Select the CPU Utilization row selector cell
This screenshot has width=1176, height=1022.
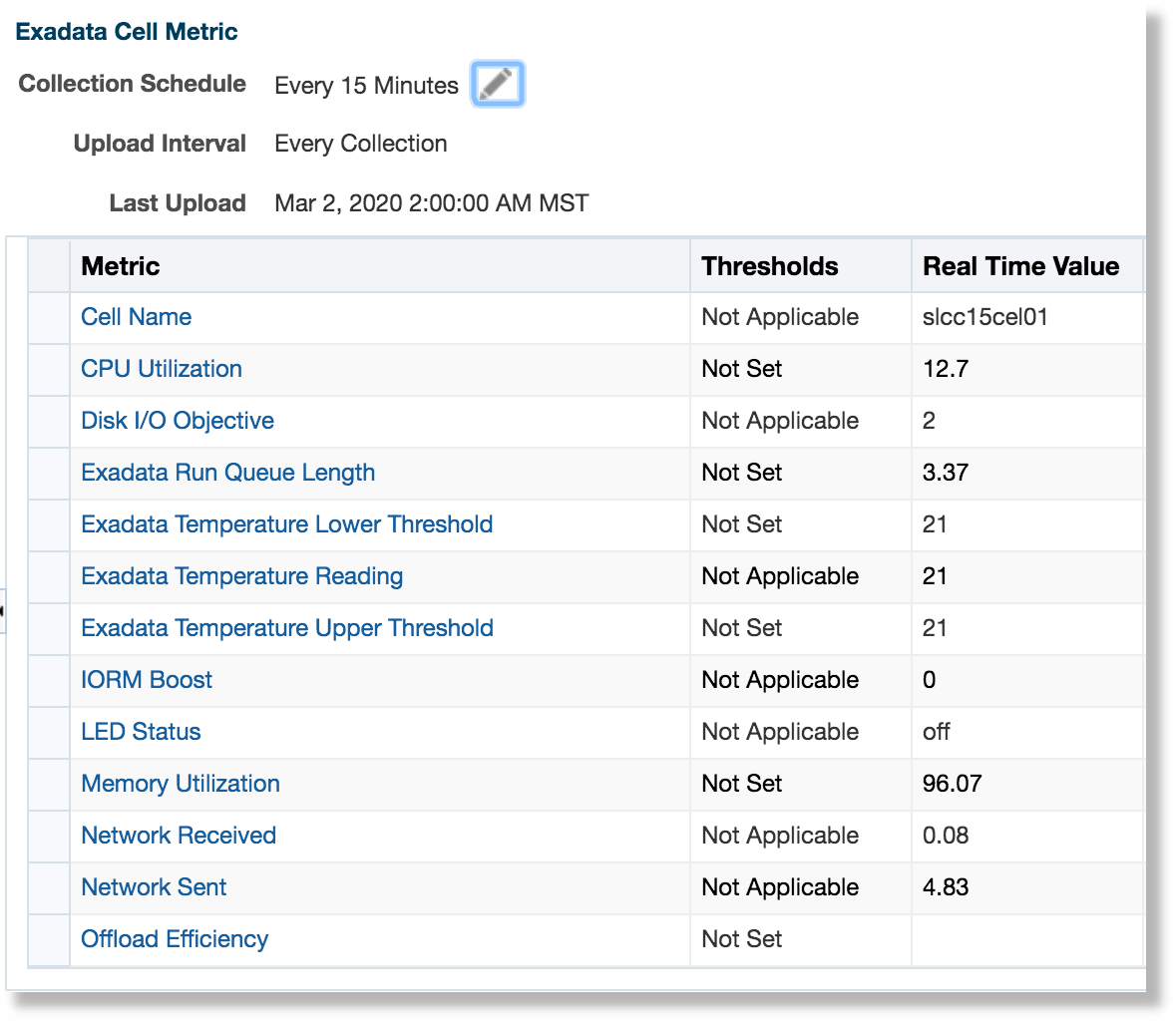point(48,369)
